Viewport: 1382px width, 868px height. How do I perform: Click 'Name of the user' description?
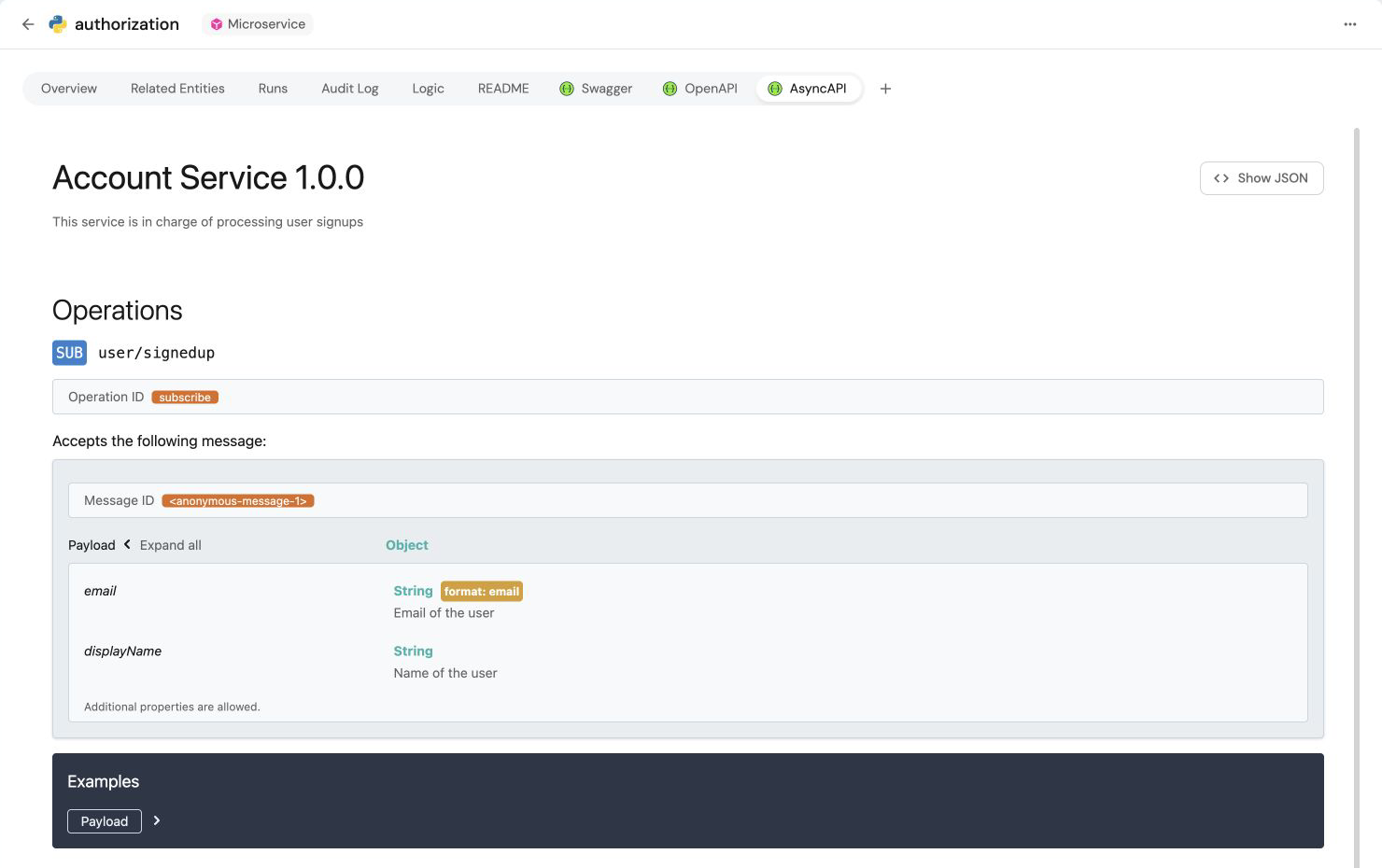(x=445, y=673)
